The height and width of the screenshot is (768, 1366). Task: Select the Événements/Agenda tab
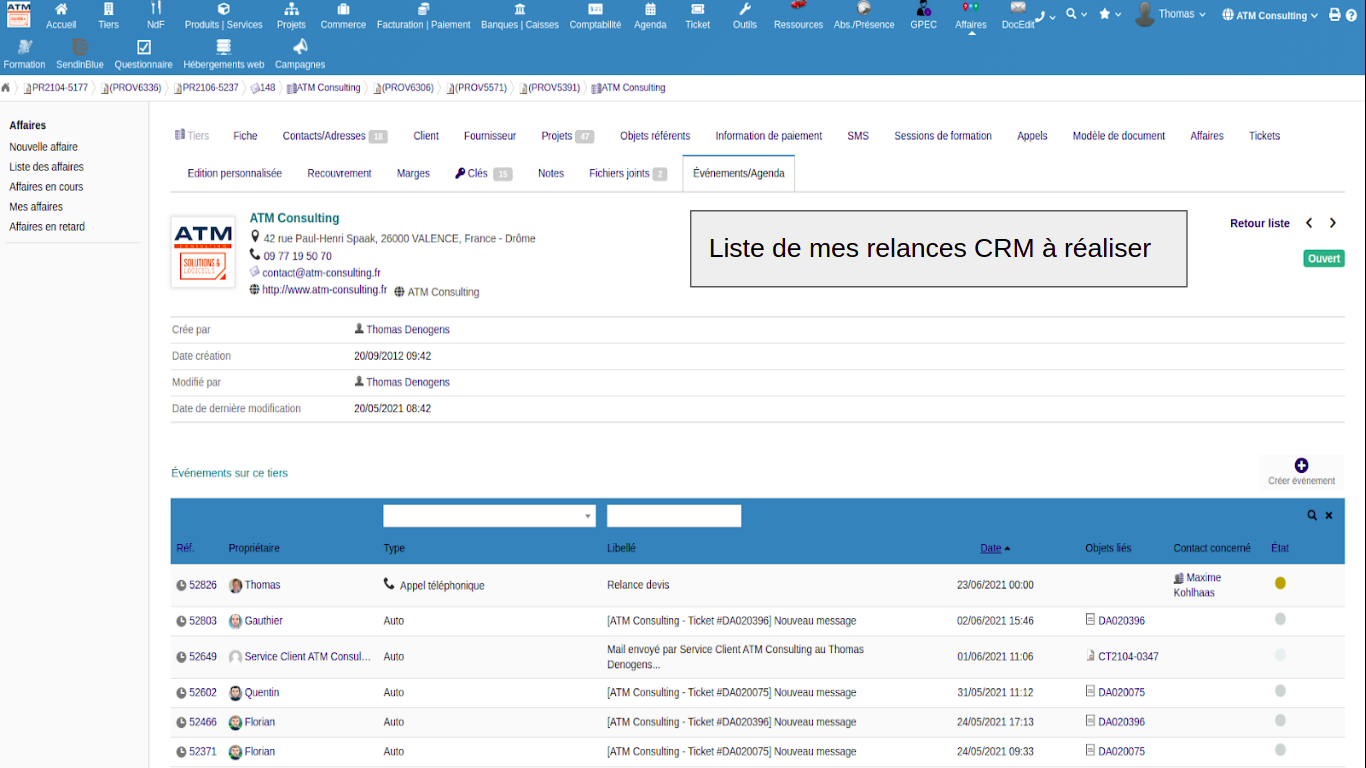(x=739, y=173)
